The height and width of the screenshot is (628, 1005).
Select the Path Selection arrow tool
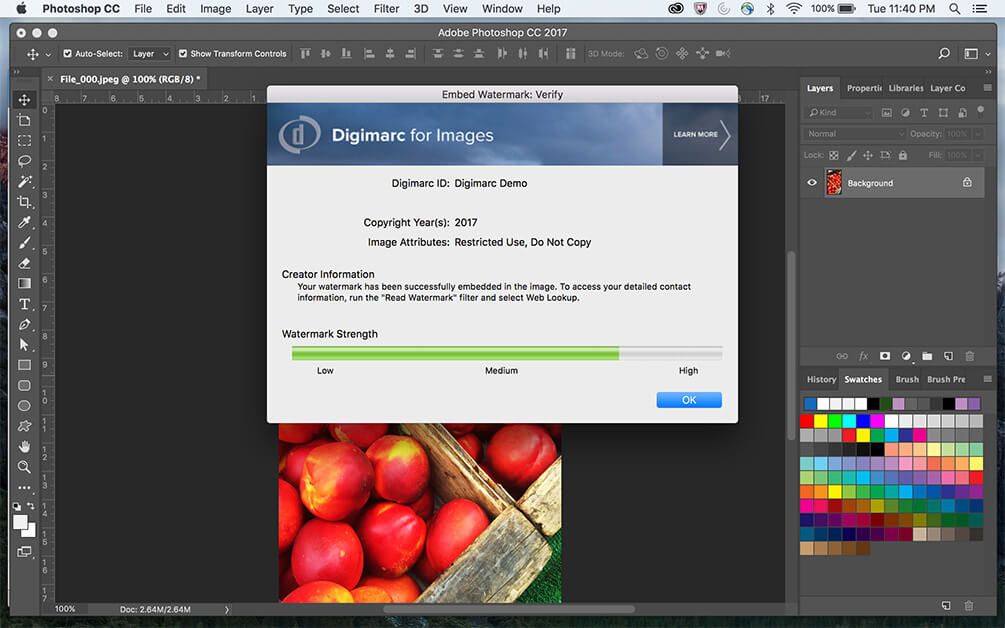(24, 345)
